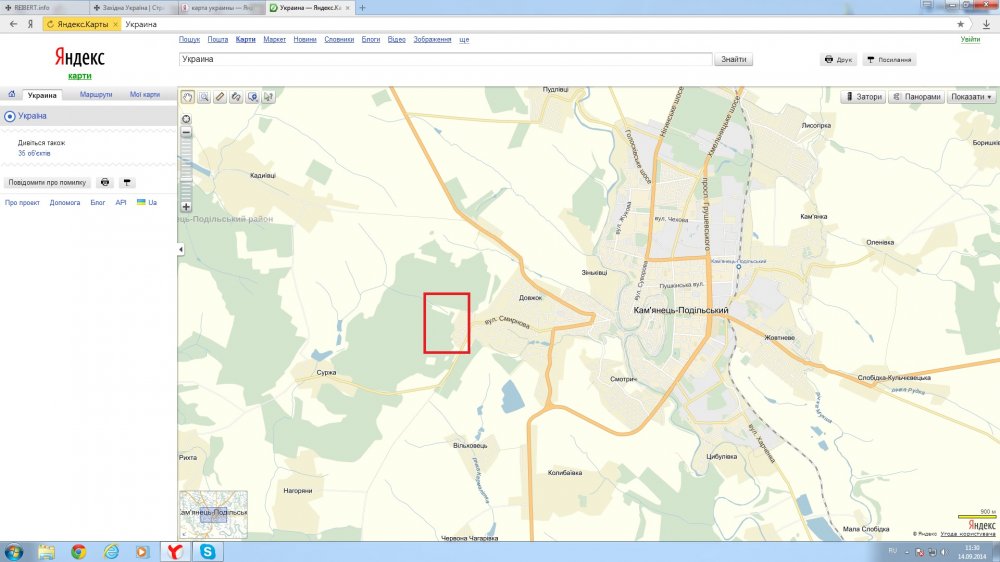Select the hand pan tool
1000x562 pixels.
(187, 97)
